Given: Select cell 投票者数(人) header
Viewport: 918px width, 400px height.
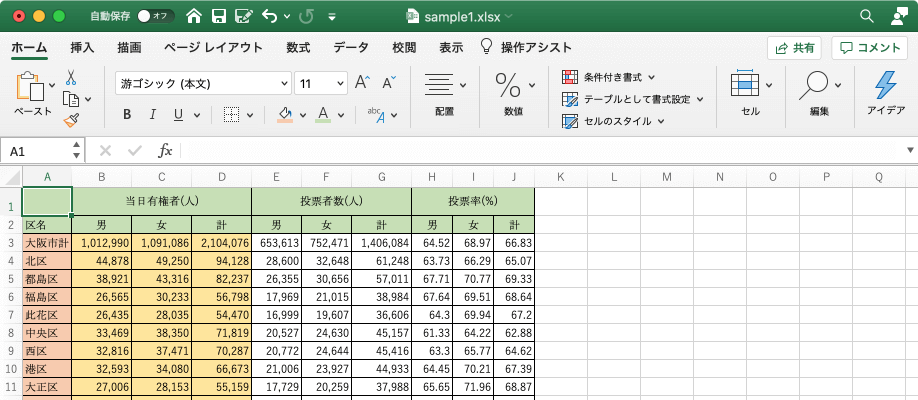Looking at the screenshot, I should (x=332, y=201).
